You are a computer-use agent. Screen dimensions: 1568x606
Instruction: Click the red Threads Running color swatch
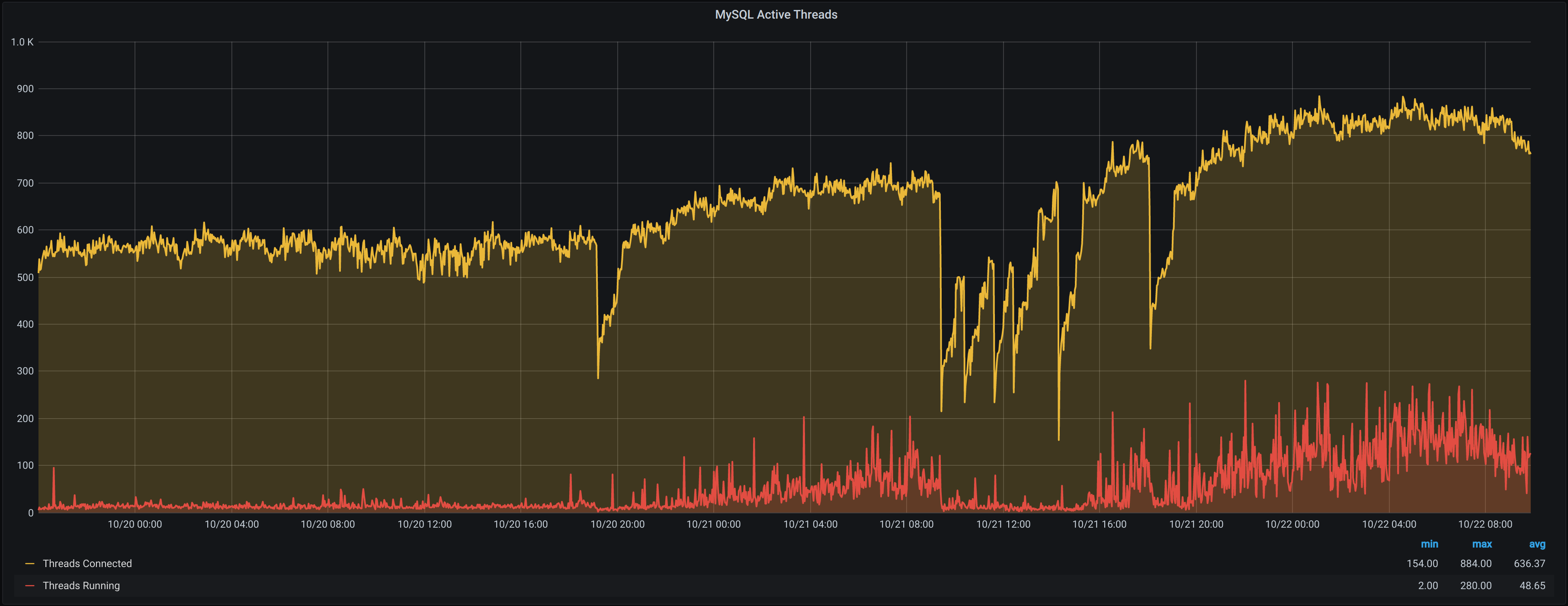pos(29,586)
